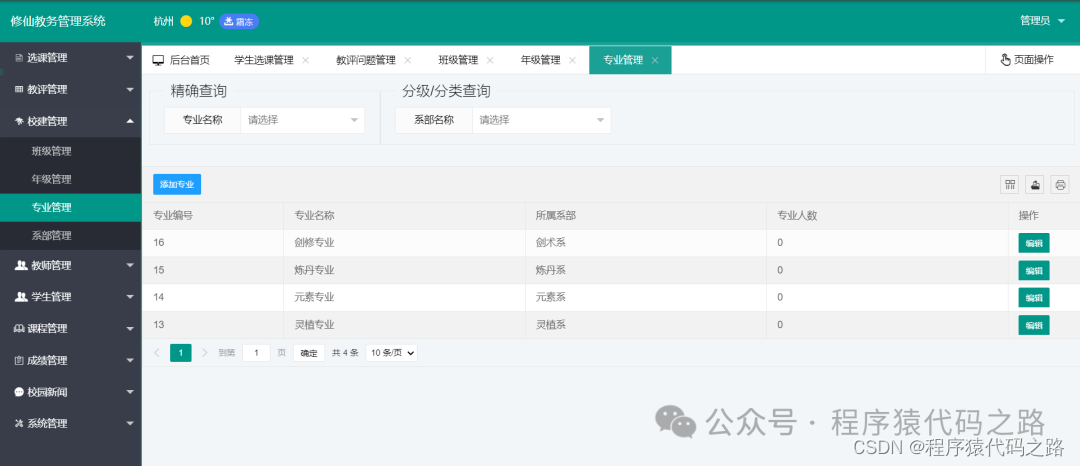
Task: Click the 校园新闻 chat bubble icon
Action: [x=19, y=392]
